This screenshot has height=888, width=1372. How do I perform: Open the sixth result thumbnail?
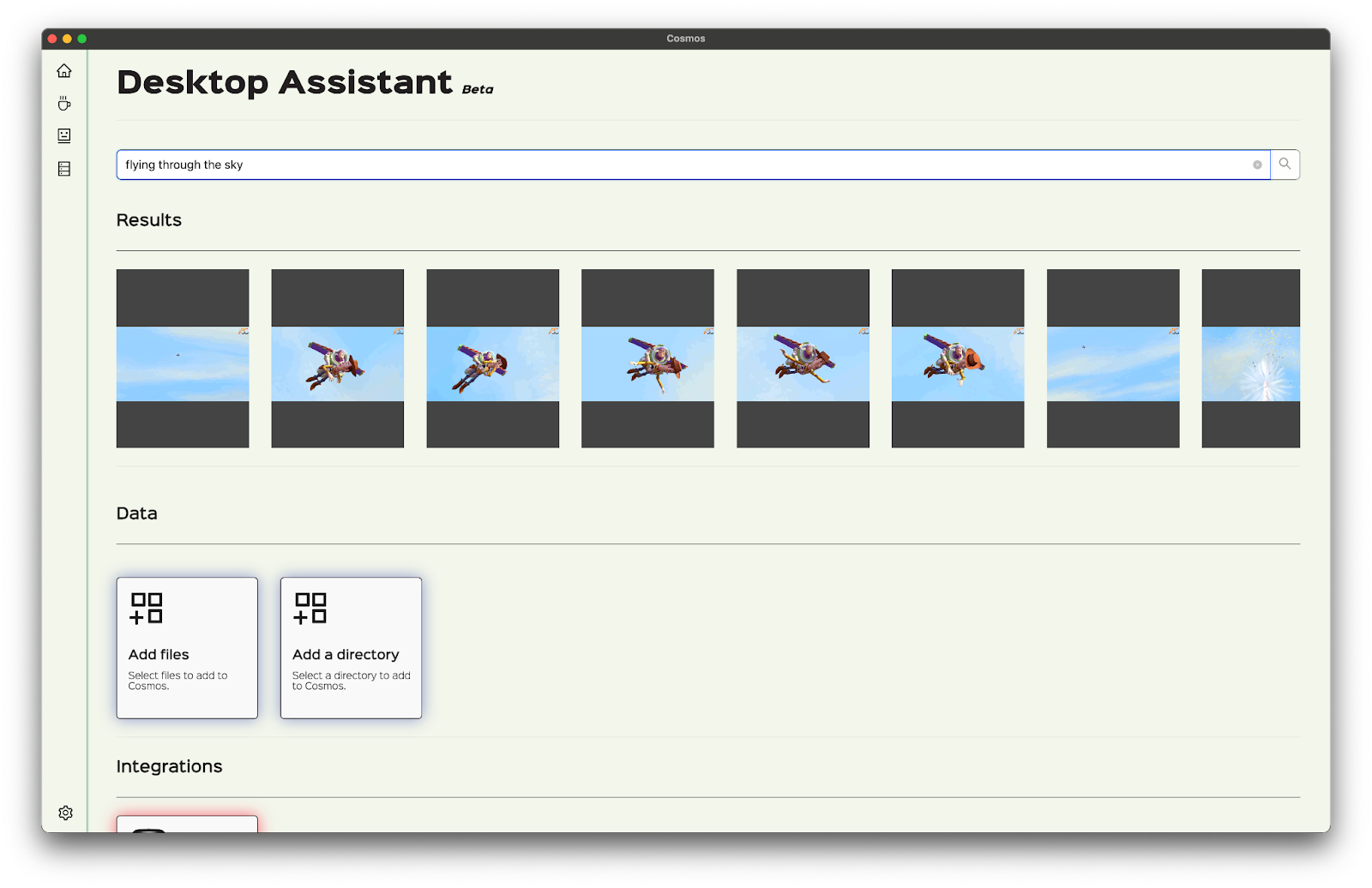[x=958, y=358]
